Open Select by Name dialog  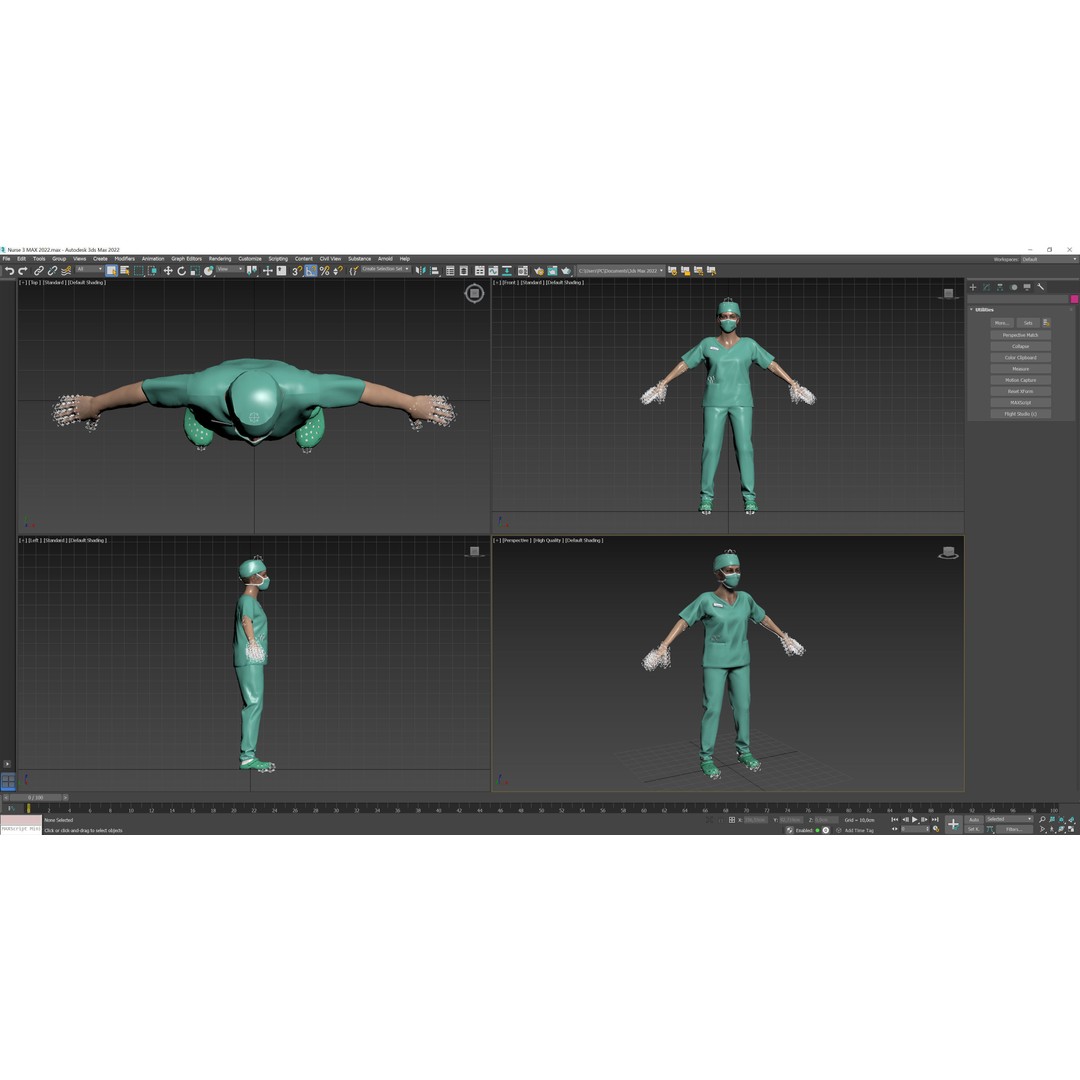[125, 271]
